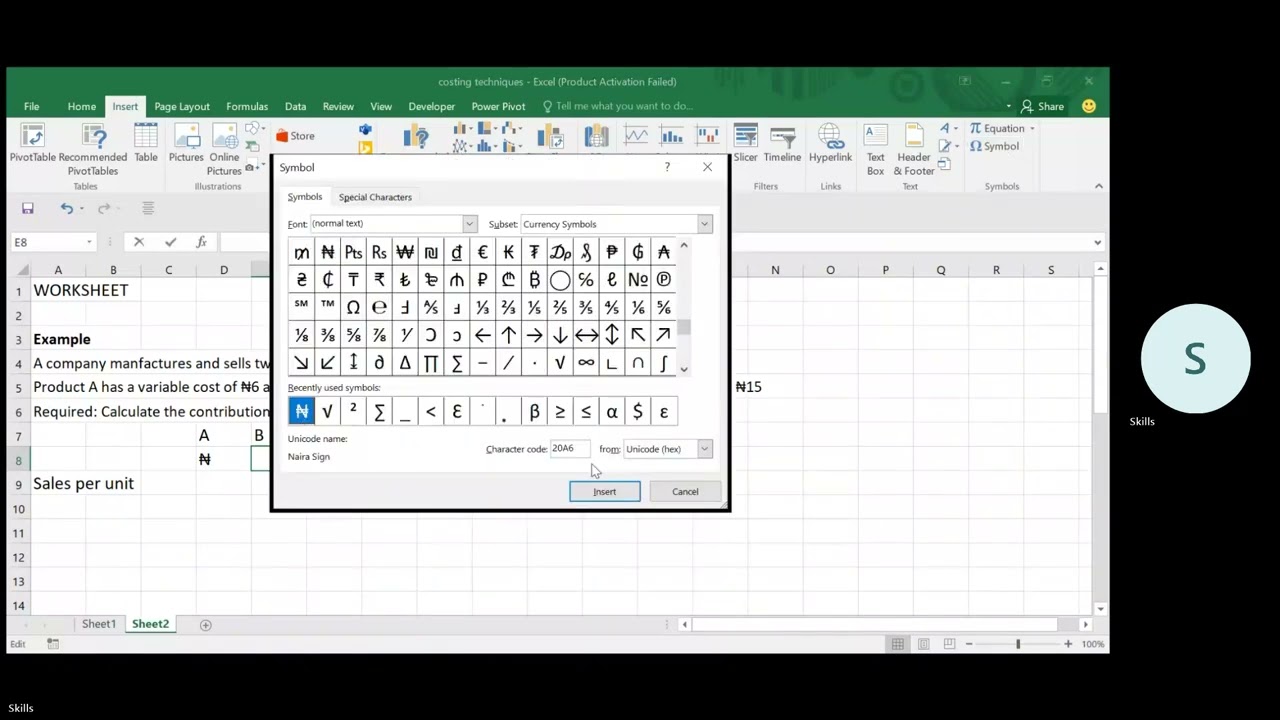The height and width of the screenshot is (720, 1280).
Task: Click the Recommended PivotTables icon
Action: (93, 150)
